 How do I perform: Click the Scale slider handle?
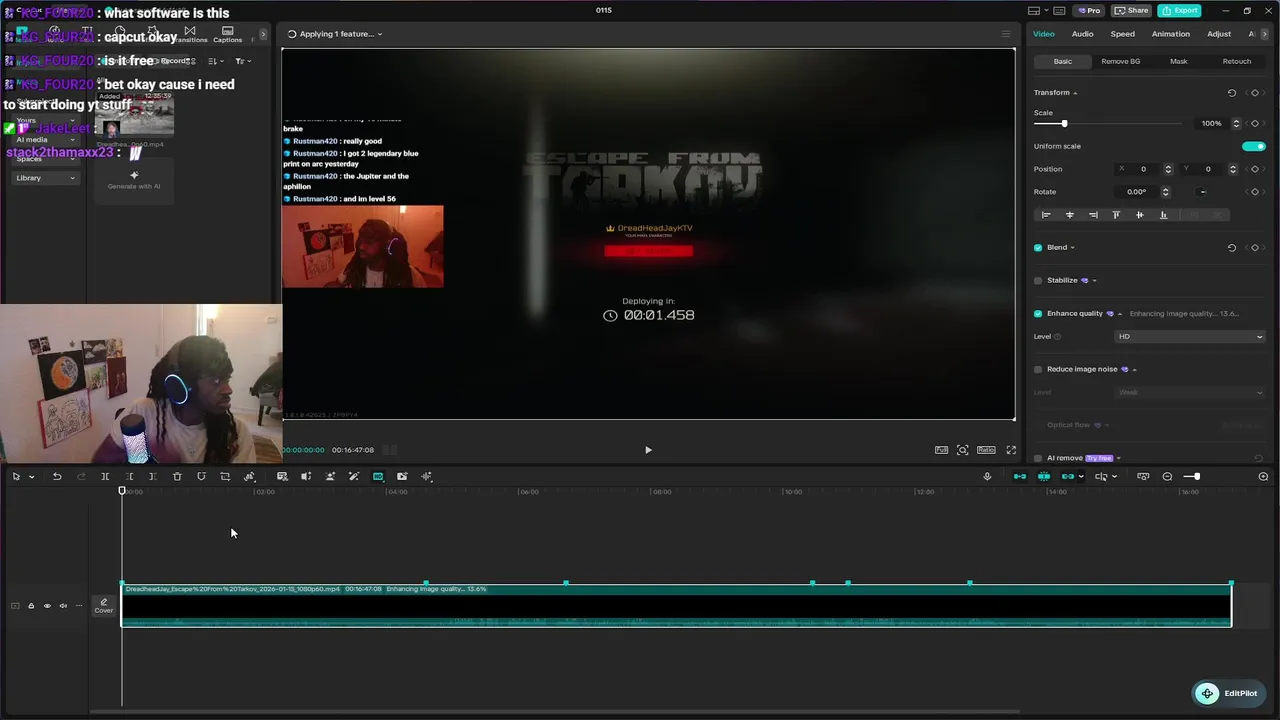[1064, 124]
